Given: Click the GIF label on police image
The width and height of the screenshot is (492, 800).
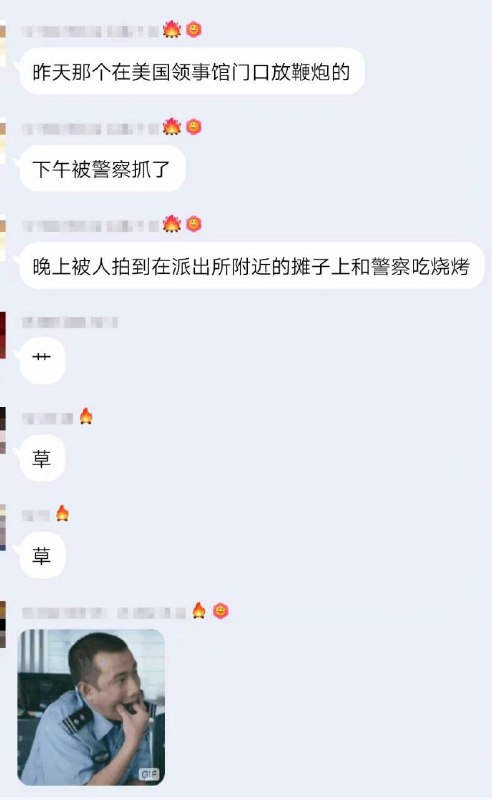Looking at the screenshot, I should tap(149, 774).
